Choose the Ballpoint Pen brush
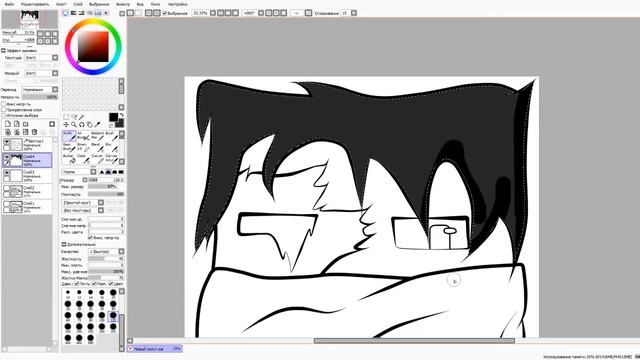640x360 pixels. pyautogui.click(x=97, y=136)
